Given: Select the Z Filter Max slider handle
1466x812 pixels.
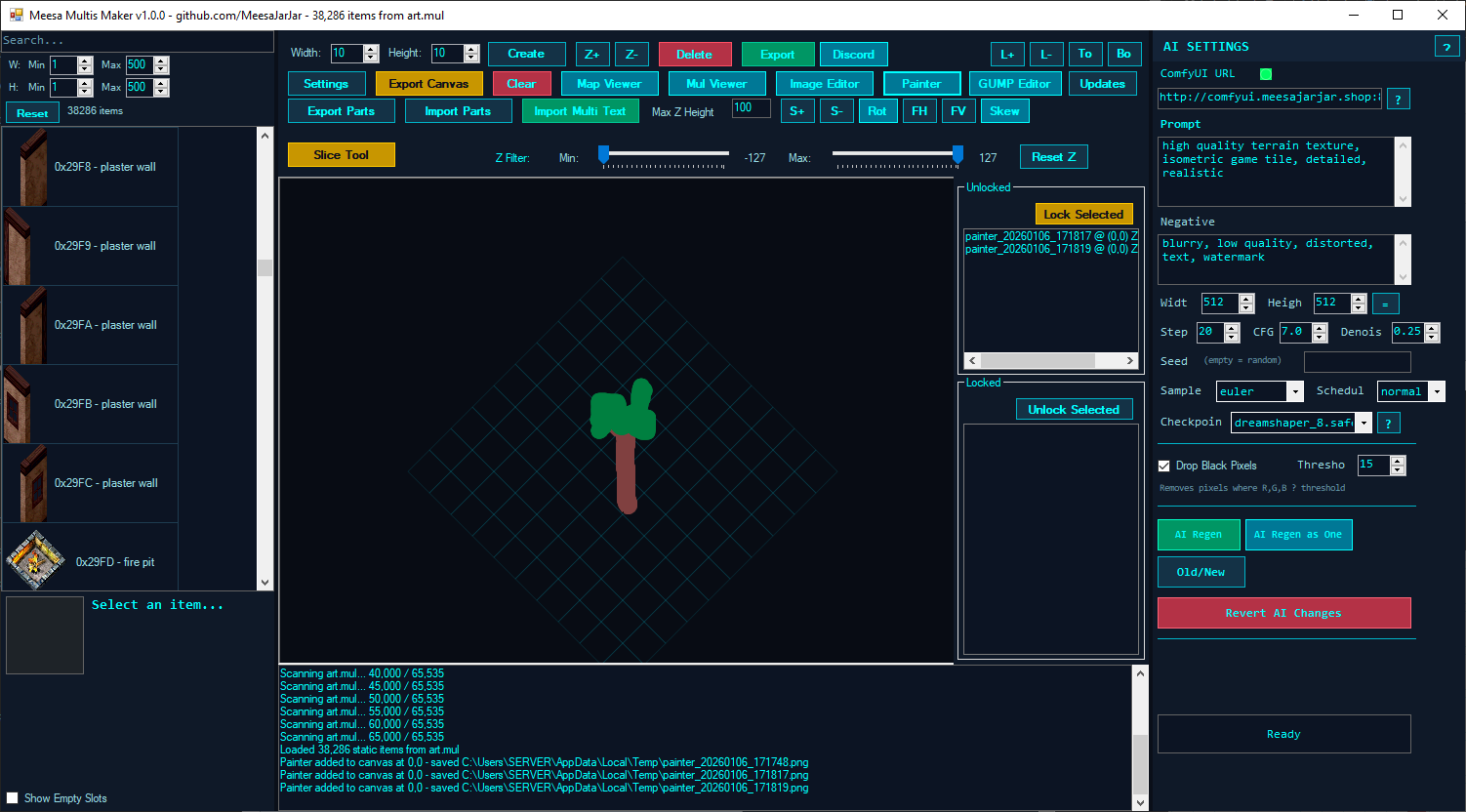Looking at the screenshot, I should (957, 154).
